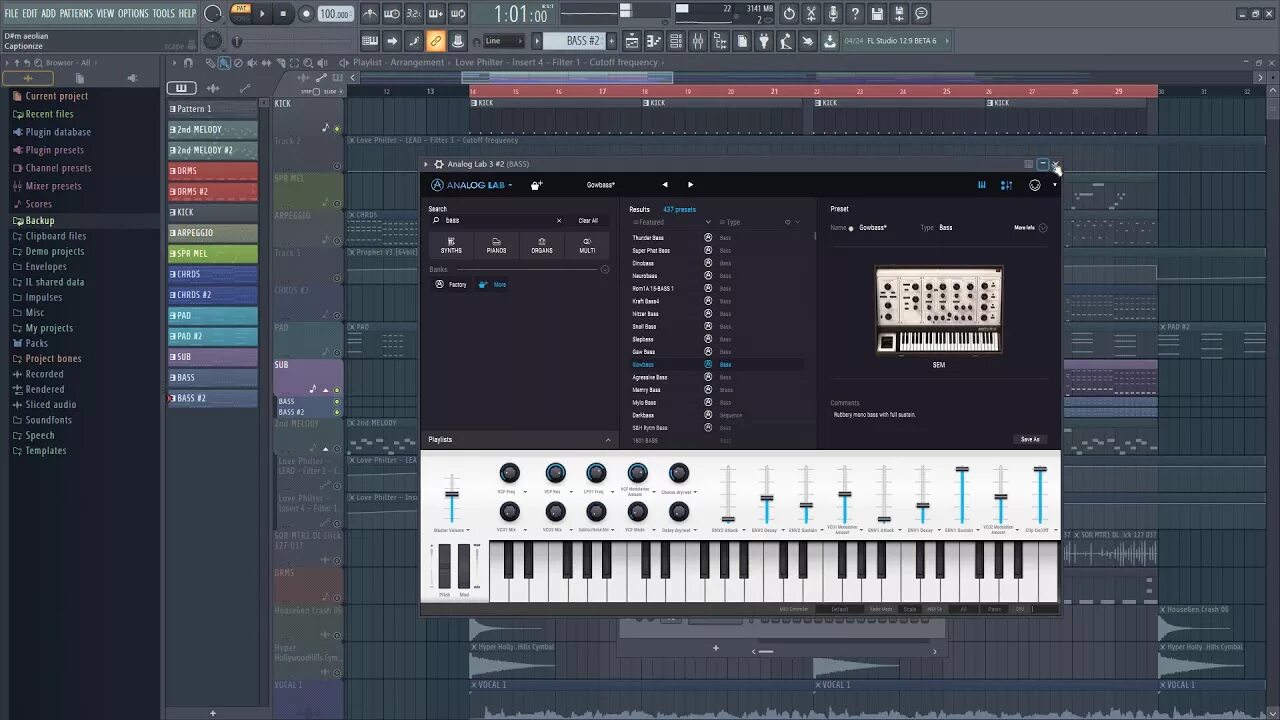Select the ORGANS filter in Analog Lab
The height and width of the screenshot is (720, 1280).
pyautogui.click(x=542, y=246)
